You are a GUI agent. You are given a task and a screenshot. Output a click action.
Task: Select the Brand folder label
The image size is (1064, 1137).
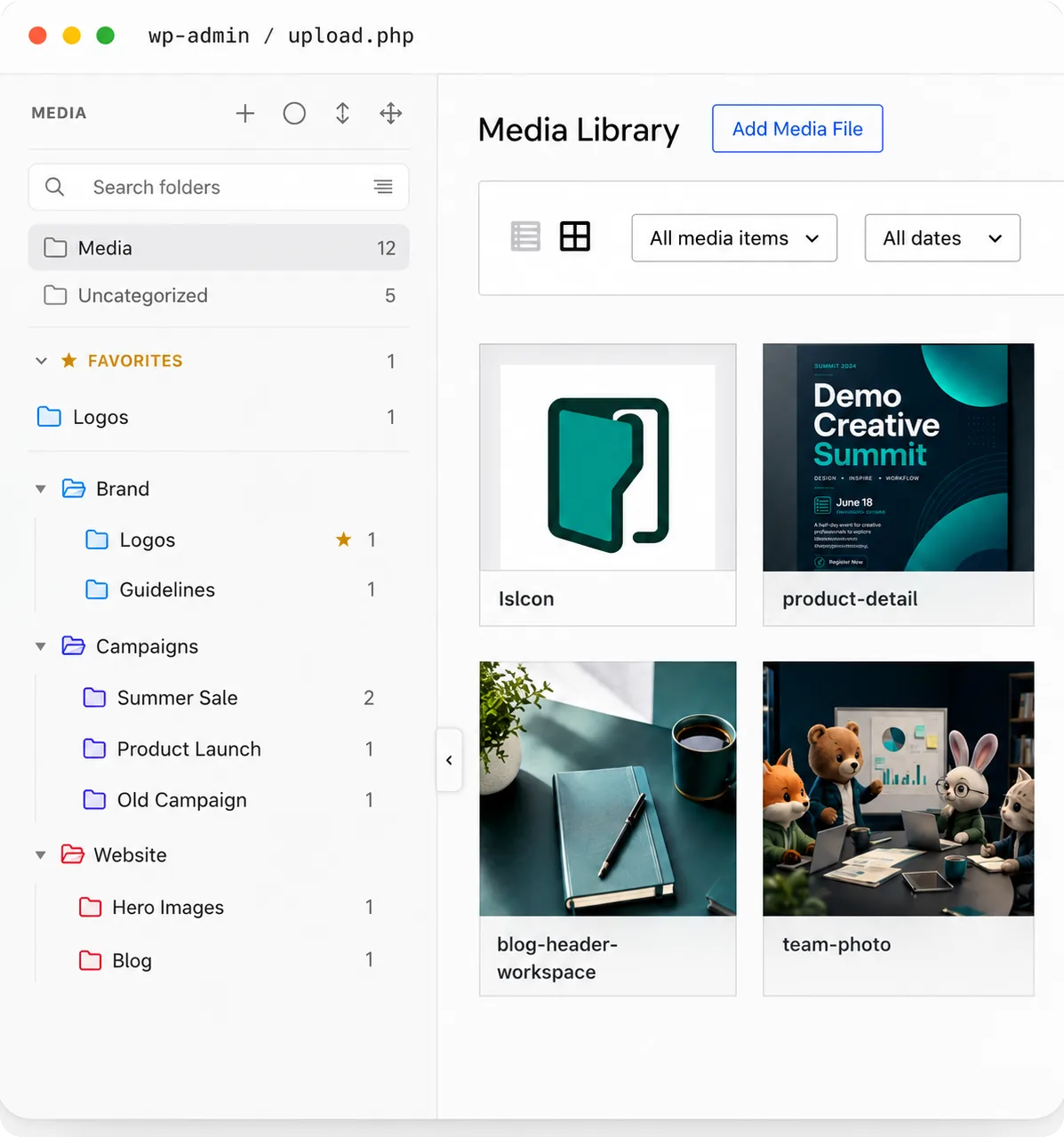click(123, 489)
